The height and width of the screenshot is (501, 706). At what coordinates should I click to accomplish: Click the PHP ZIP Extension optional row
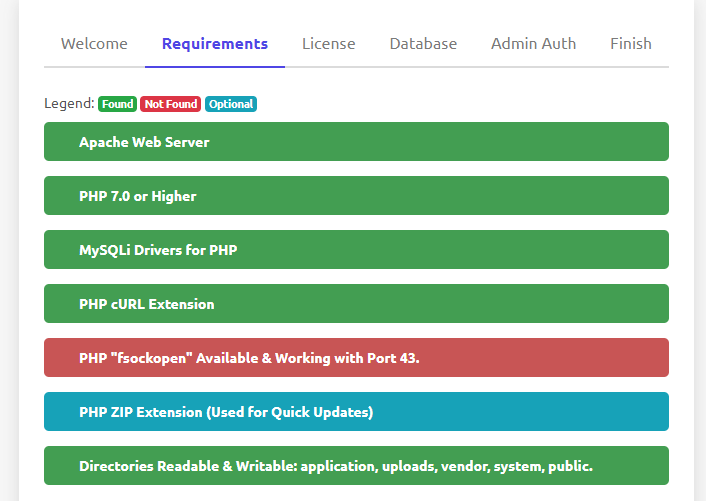point(356,412)
